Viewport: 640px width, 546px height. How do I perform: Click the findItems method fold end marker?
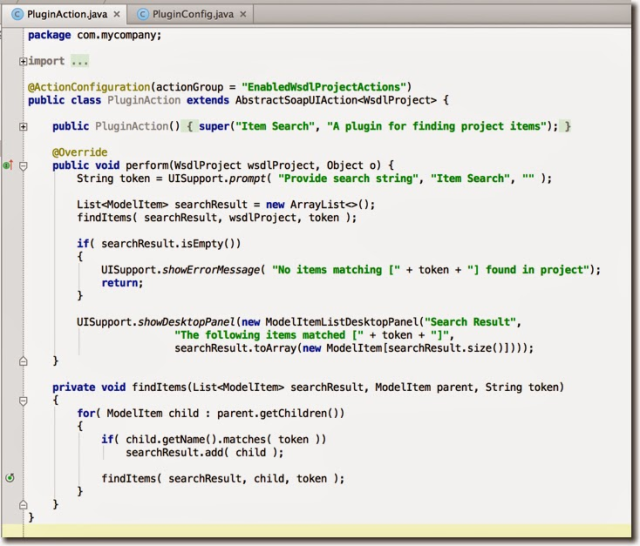click(23, 505)
